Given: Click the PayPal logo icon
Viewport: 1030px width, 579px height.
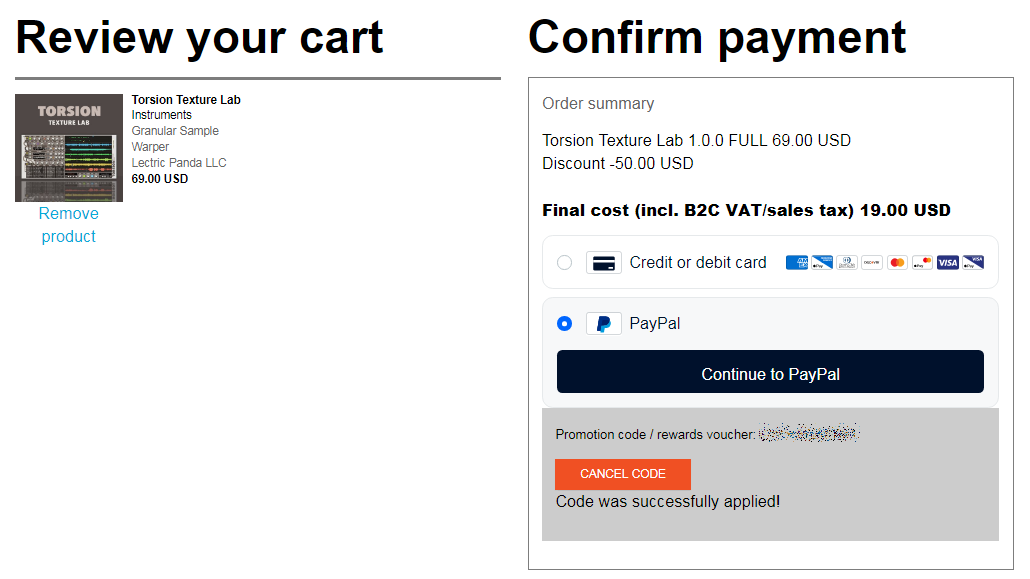Looking at the screenshot, I should pyautogui.click(x=604, y=324).
